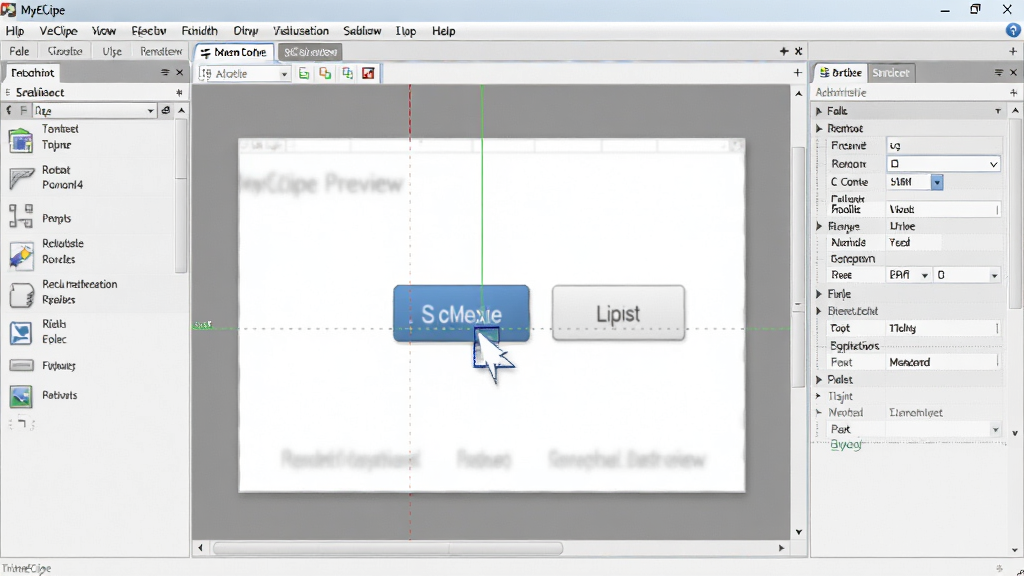Select the Robat Ponont4 toolbox icon

click(x=21, y=178)
